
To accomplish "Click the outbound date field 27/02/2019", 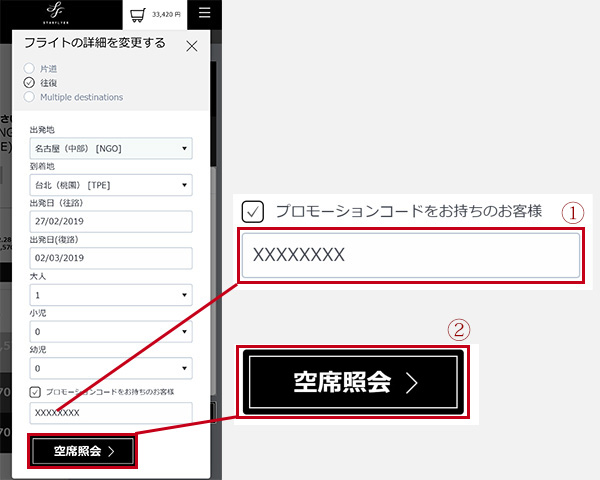I will 110,221.
